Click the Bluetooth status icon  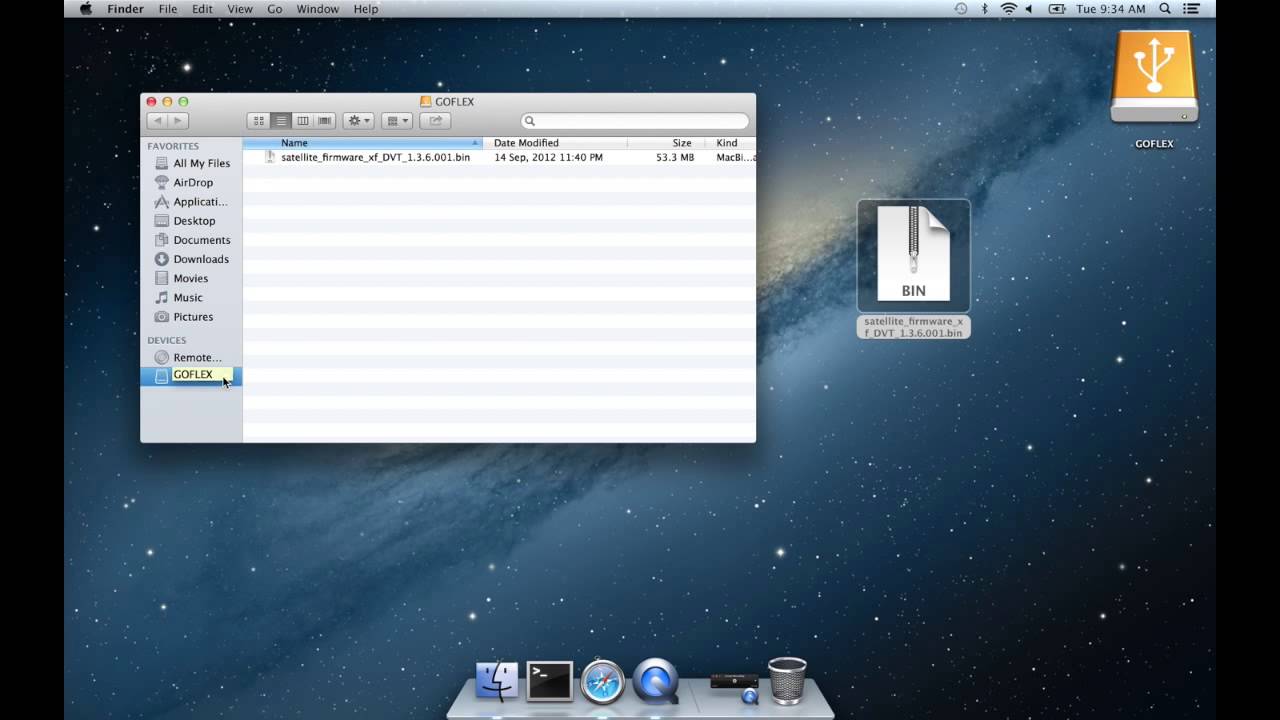984,9
